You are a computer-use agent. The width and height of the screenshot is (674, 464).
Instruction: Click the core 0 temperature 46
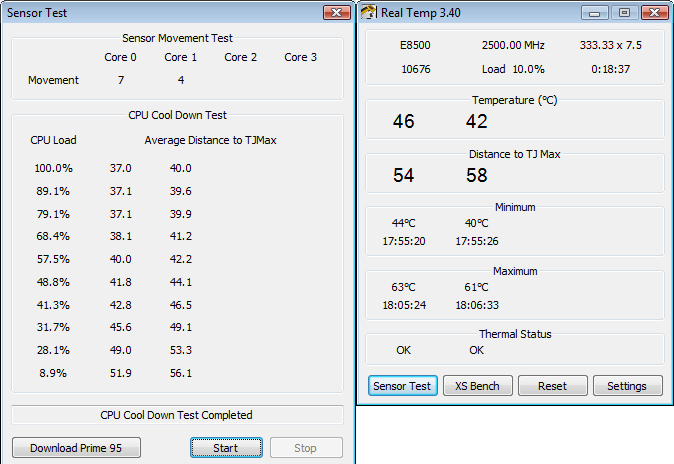(404, 121)
